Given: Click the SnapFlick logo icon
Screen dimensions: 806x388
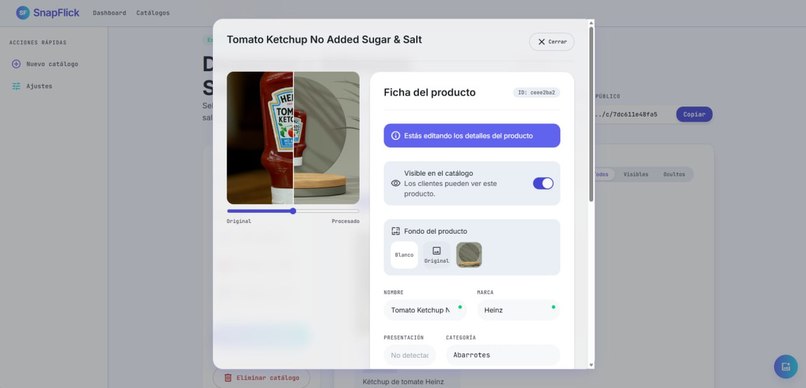Looking at the screenshot, I should tap(23, 13).
